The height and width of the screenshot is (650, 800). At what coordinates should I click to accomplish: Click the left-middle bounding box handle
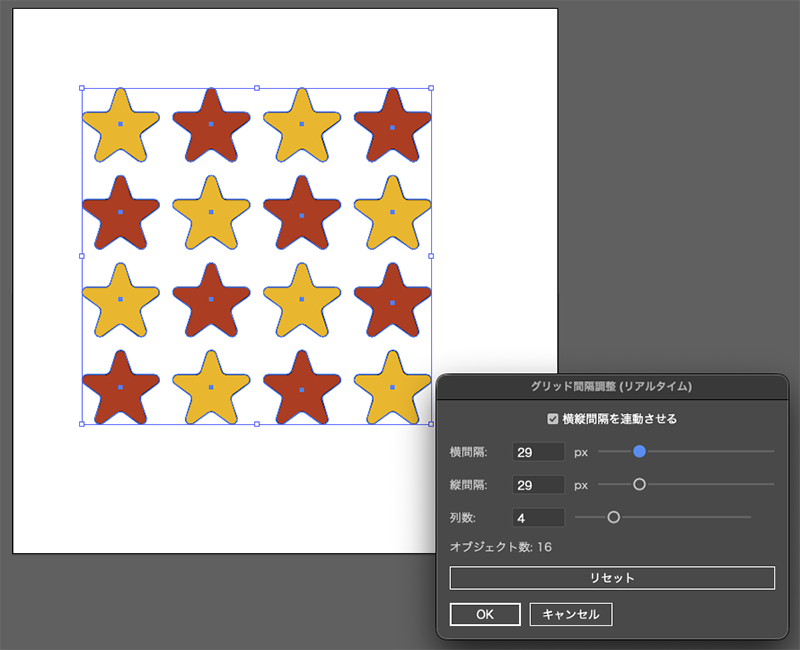(x=82, y=256)
